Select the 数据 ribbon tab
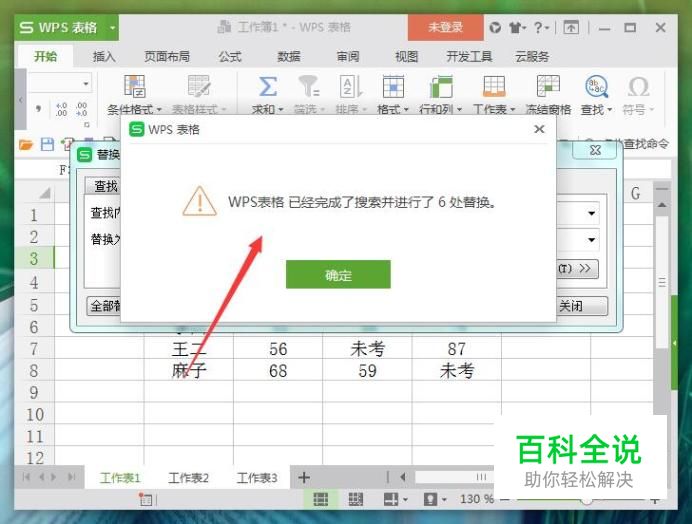This screenshot has width=692, height=524. [289, 57]
